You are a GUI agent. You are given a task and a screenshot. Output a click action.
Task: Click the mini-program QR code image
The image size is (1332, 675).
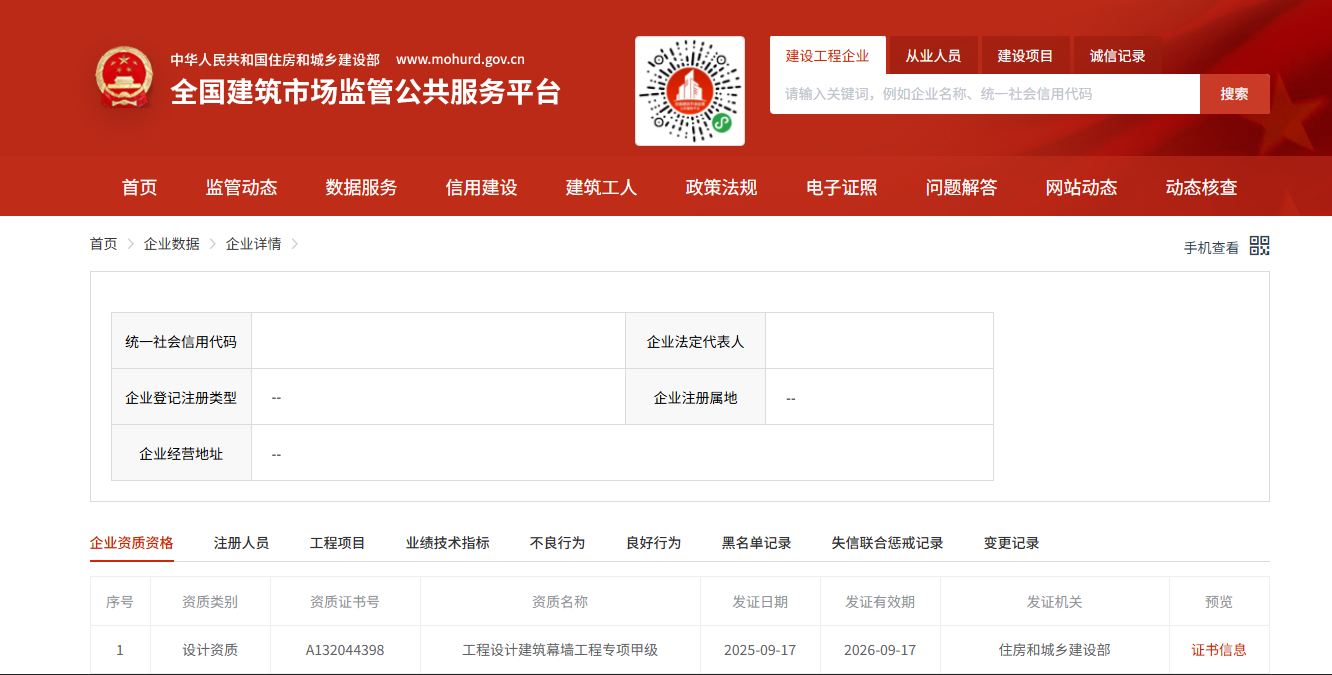689,91
